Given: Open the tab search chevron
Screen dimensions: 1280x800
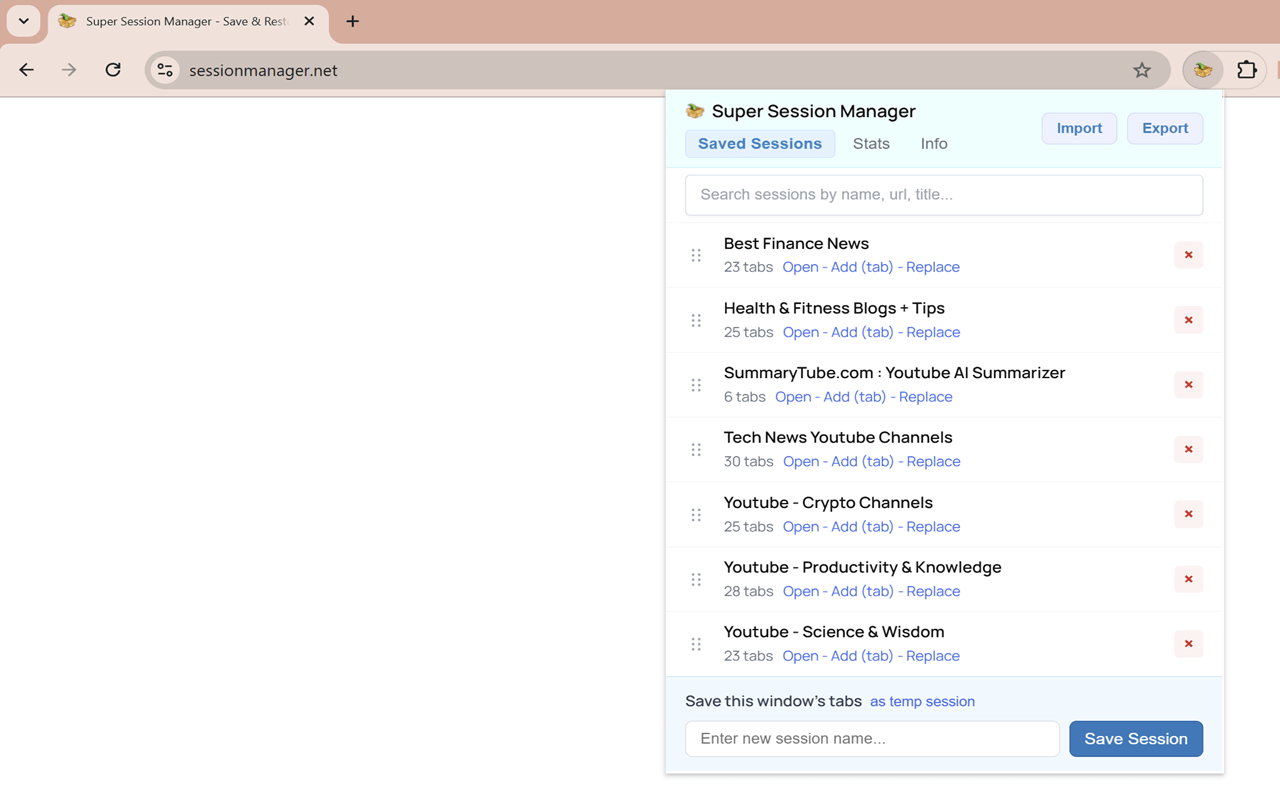Looking at the screenshot, I should 22,20.
